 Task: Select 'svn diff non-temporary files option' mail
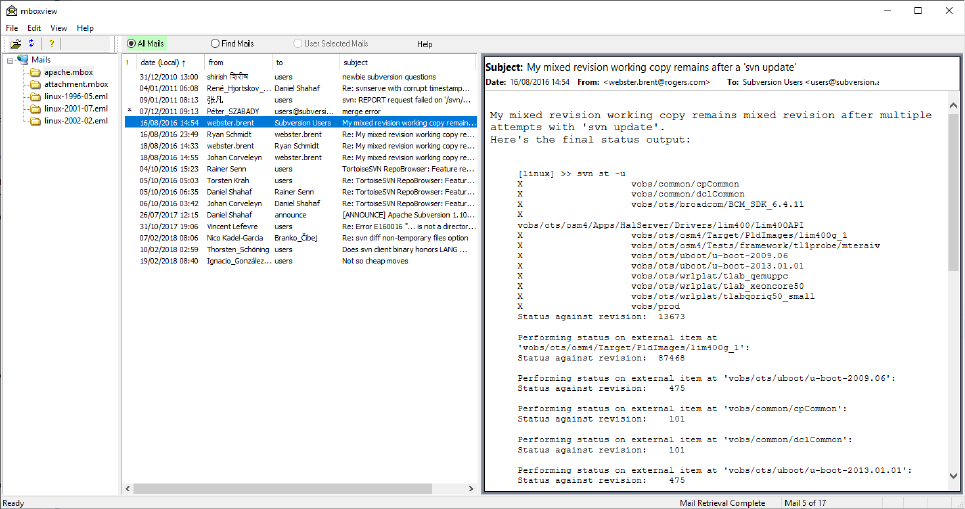point(300,238)
